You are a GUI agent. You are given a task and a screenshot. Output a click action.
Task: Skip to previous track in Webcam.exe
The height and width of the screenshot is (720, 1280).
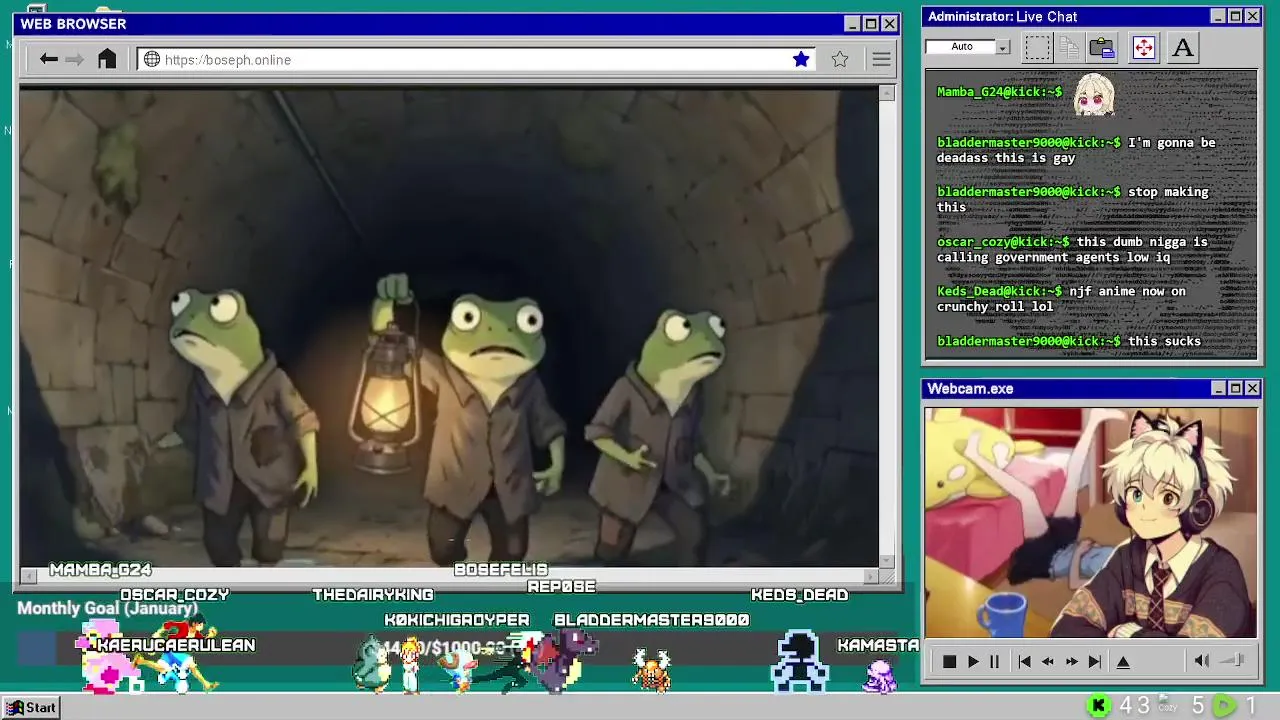click(1024, 662)
